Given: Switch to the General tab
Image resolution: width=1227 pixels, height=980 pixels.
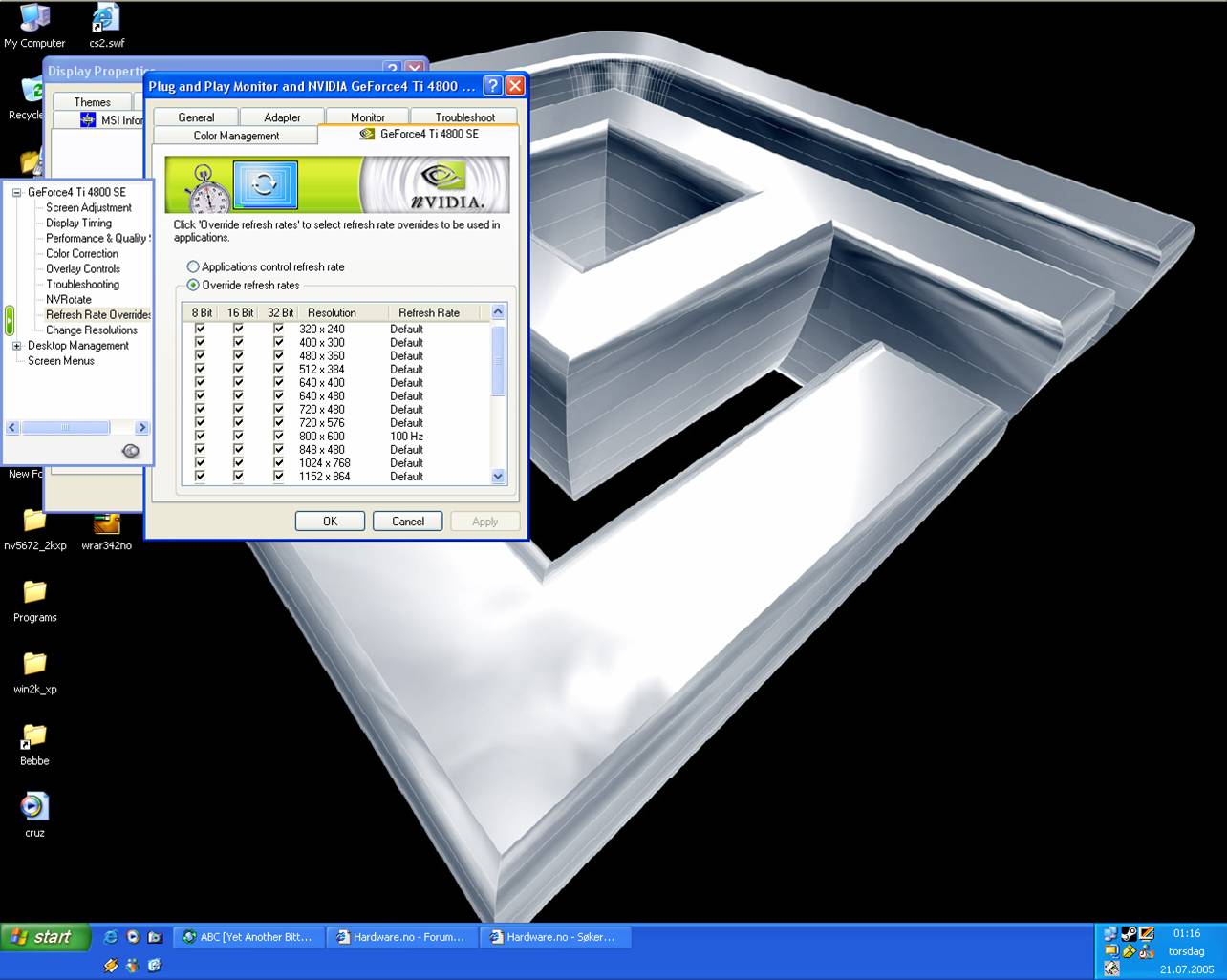Looking at the screenshot, I should [196, 117].
